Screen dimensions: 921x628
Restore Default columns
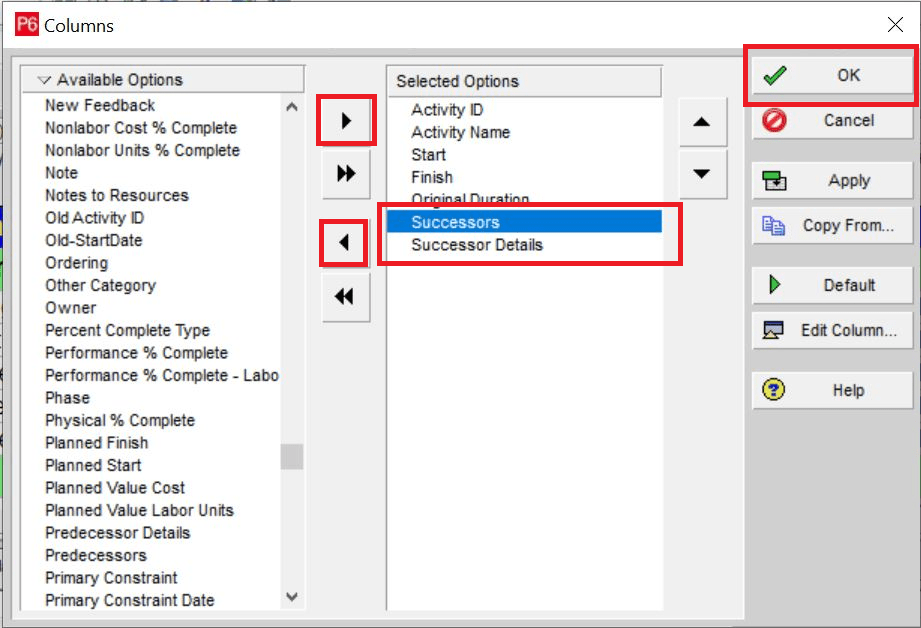833,286
